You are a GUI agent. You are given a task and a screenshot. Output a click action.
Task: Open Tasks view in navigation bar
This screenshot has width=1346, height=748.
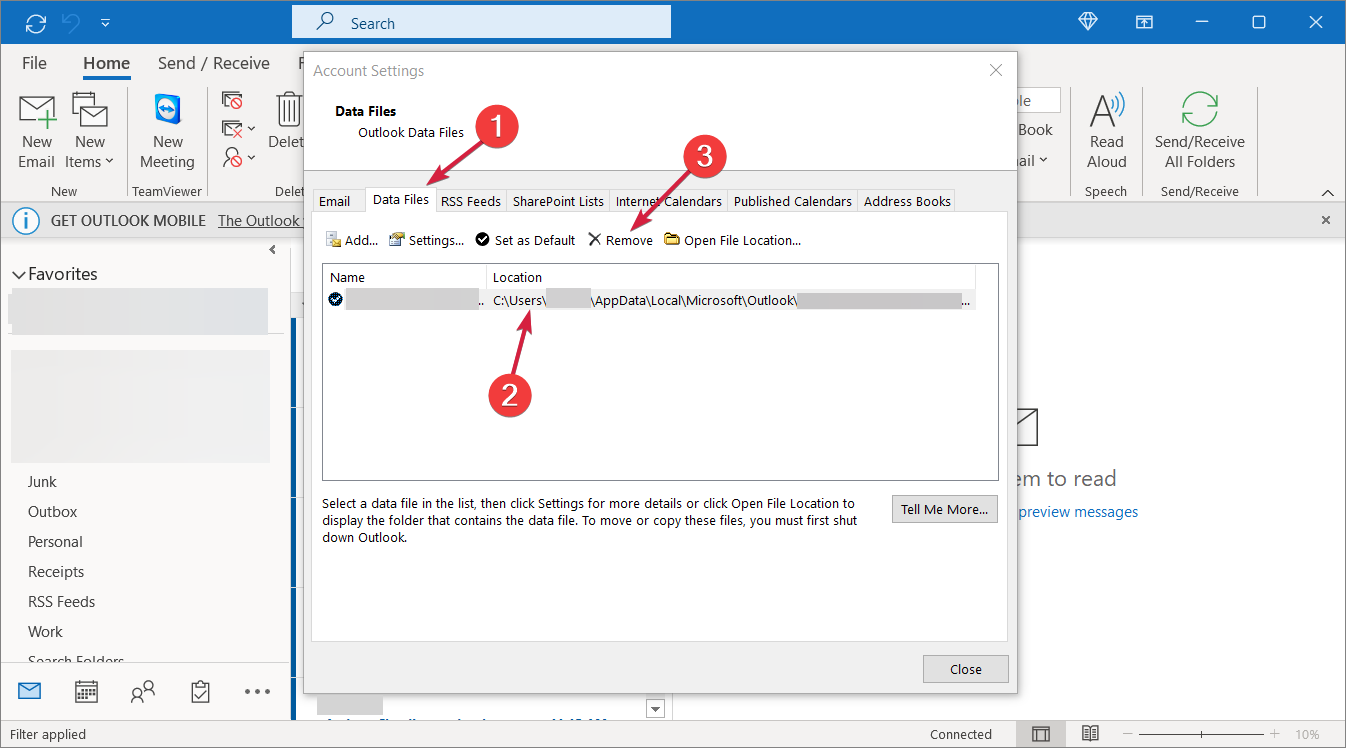pyautogui.click(x=200, y=691)
